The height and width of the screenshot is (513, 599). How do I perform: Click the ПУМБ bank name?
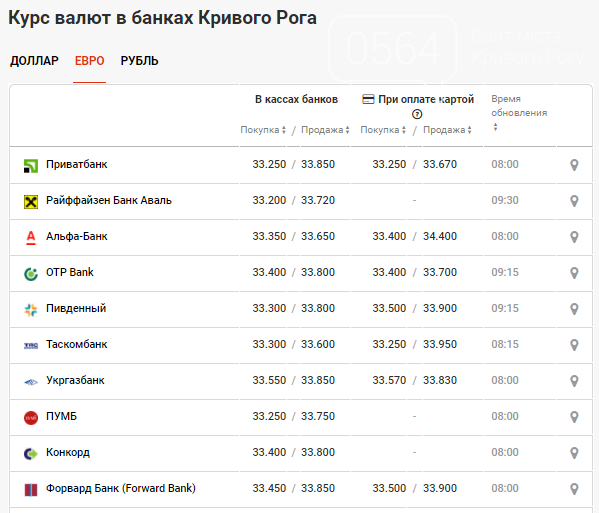pyautogui.click(x=62, y=416)
